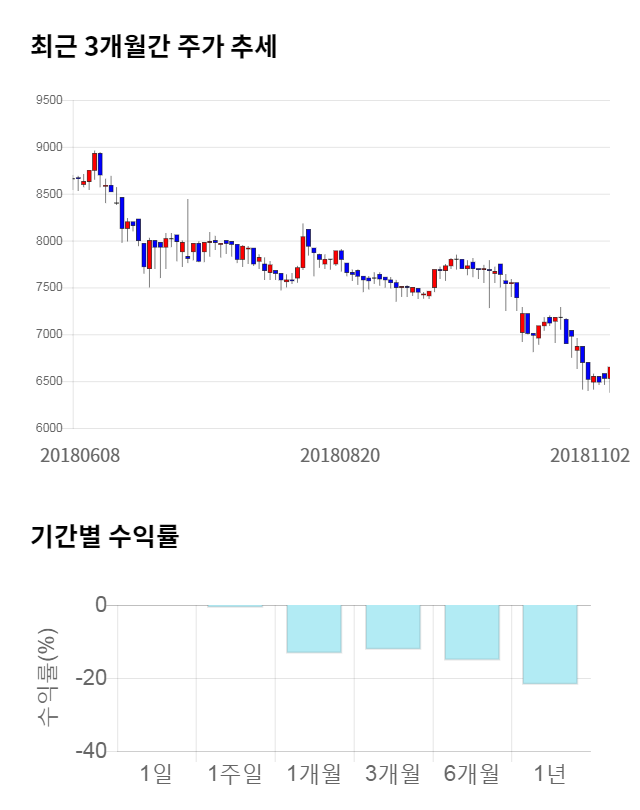
Task: Click the 1년 return bar
Action: (x=551, y=644)
